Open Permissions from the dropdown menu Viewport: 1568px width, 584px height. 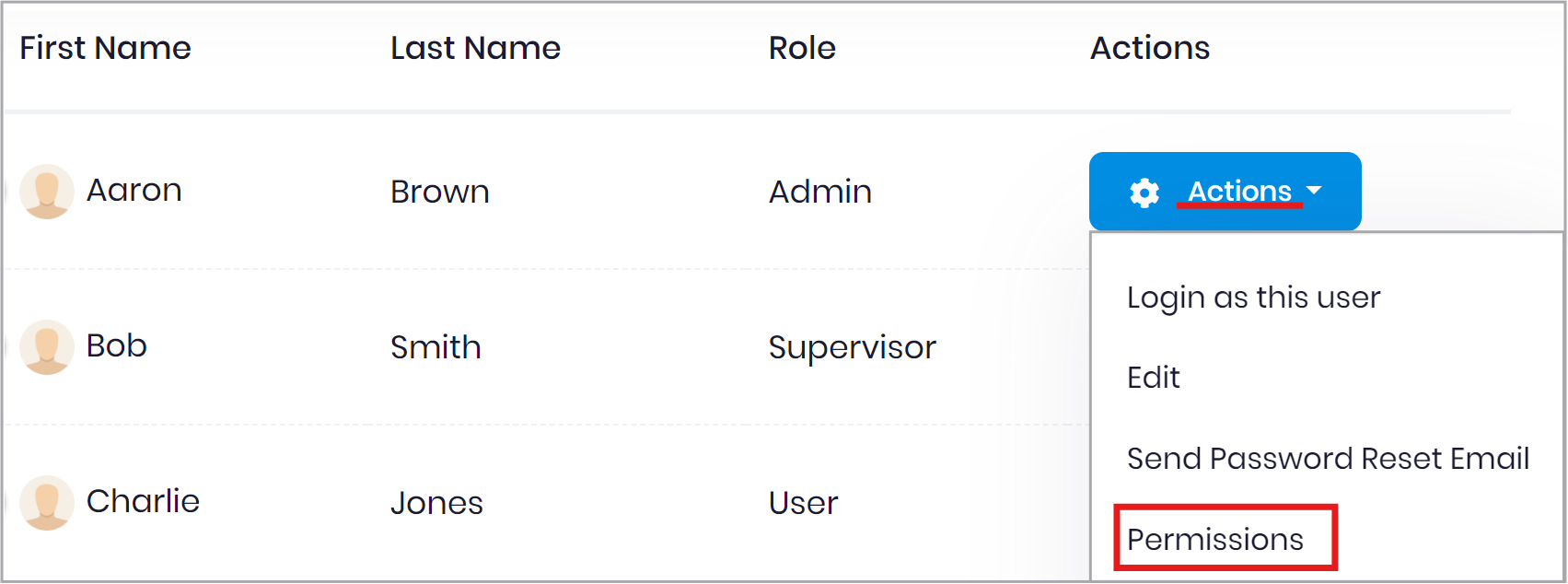point(1215,540)
